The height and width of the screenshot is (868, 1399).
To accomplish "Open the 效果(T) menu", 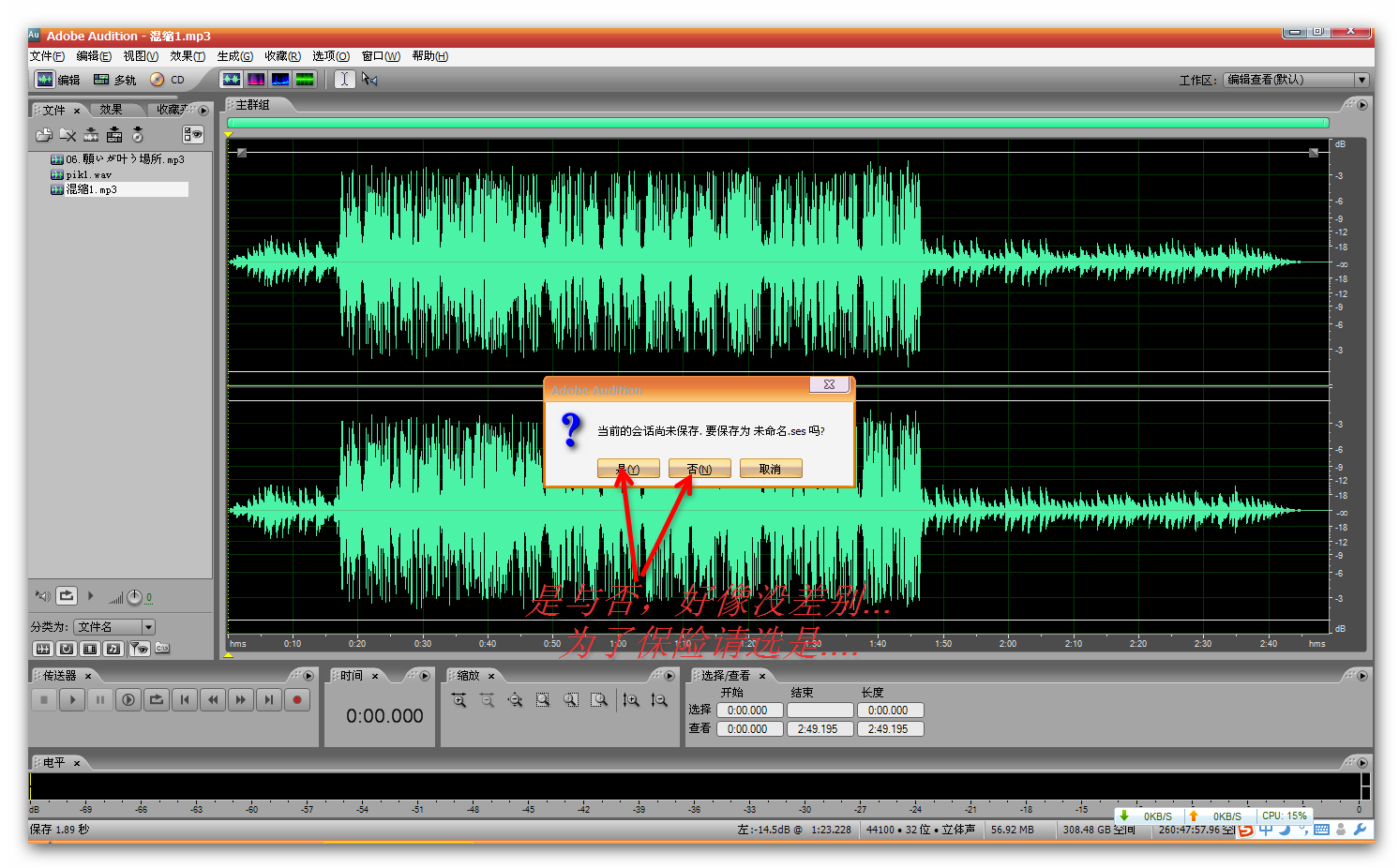I will tap(188, 56).
